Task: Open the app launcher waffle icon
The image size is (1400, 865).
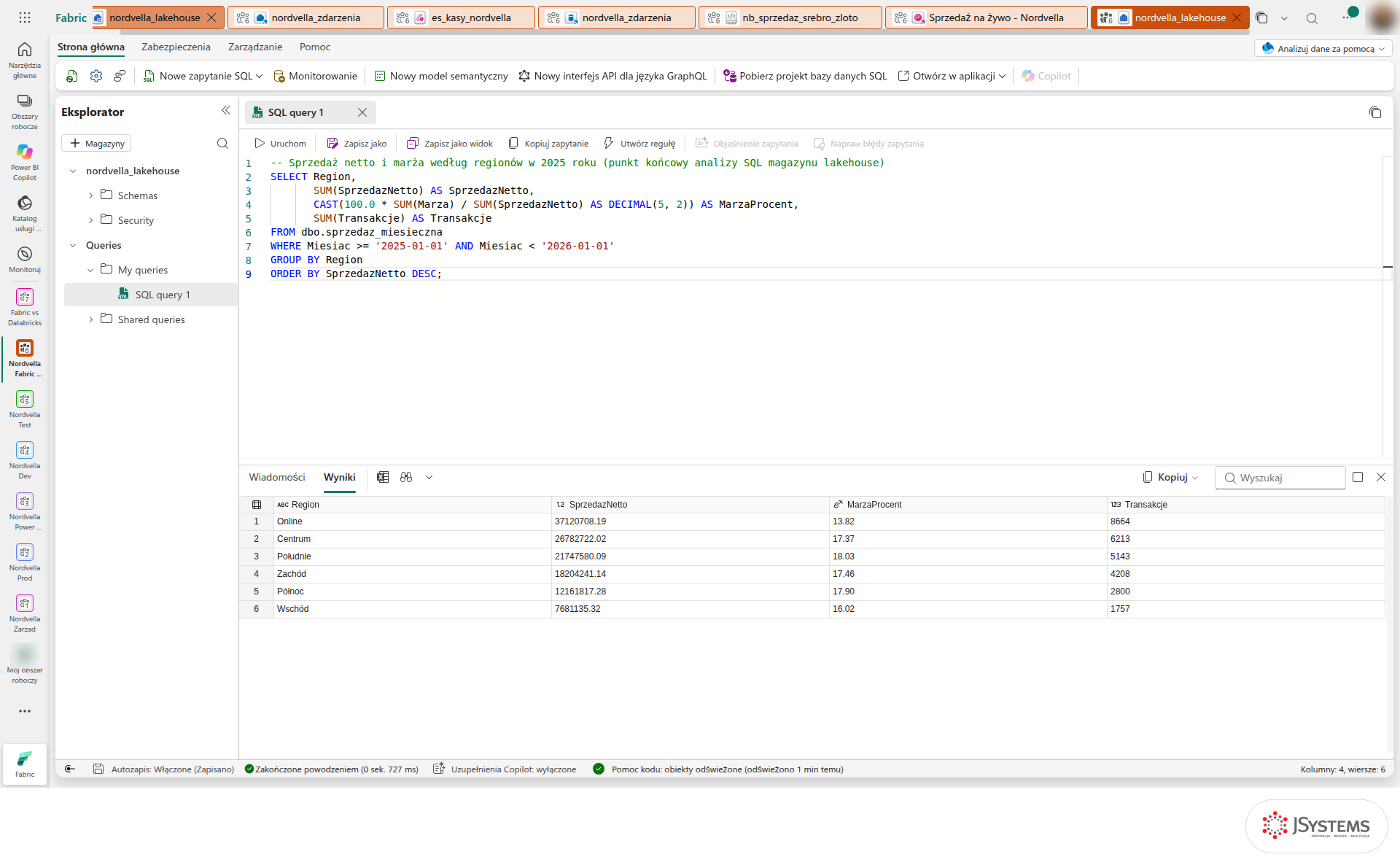Action: pos(25,18)
